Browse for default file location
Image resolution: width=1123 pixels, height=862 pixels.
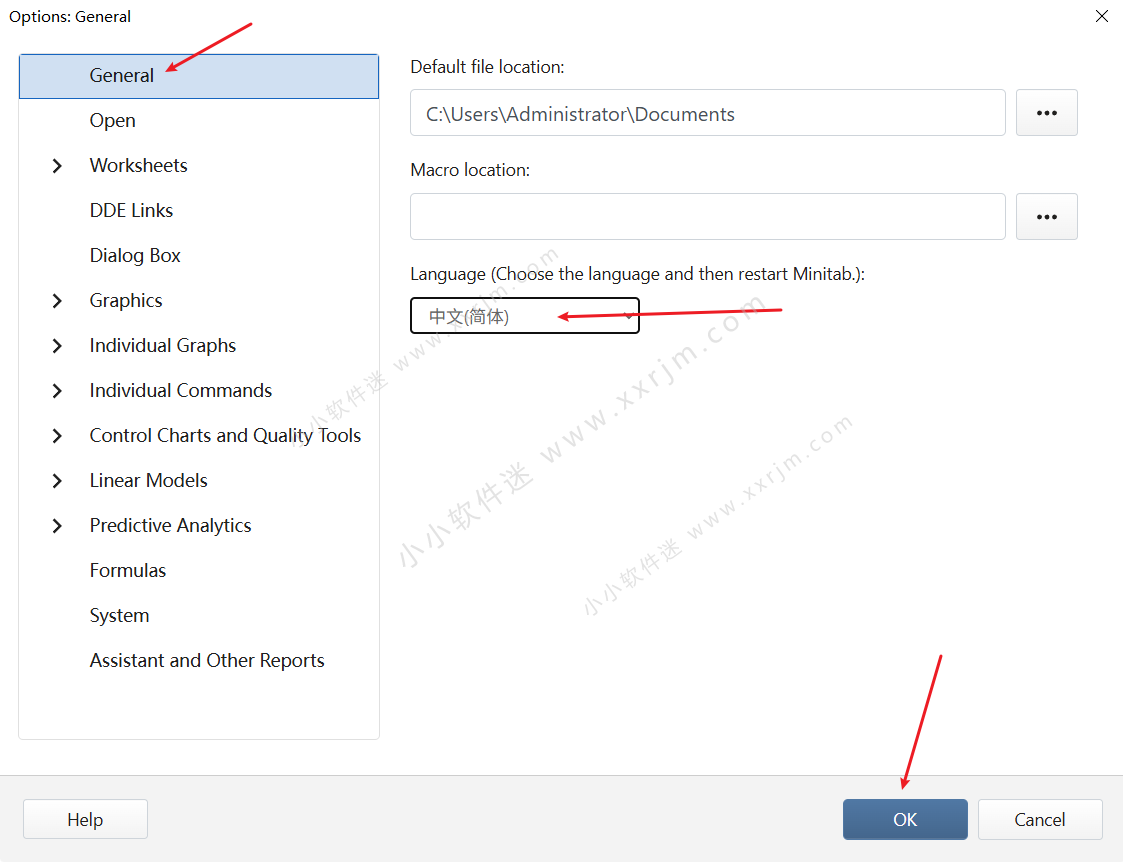(x=1046, y=113)
